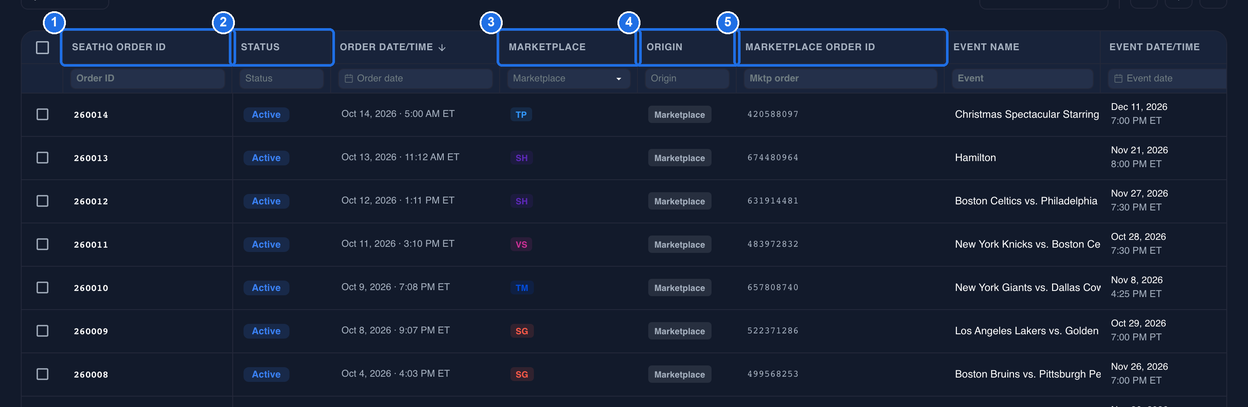Click marketplace order number 657808740
This screenshot has height=407, width=1248.
tap(773, 288)
